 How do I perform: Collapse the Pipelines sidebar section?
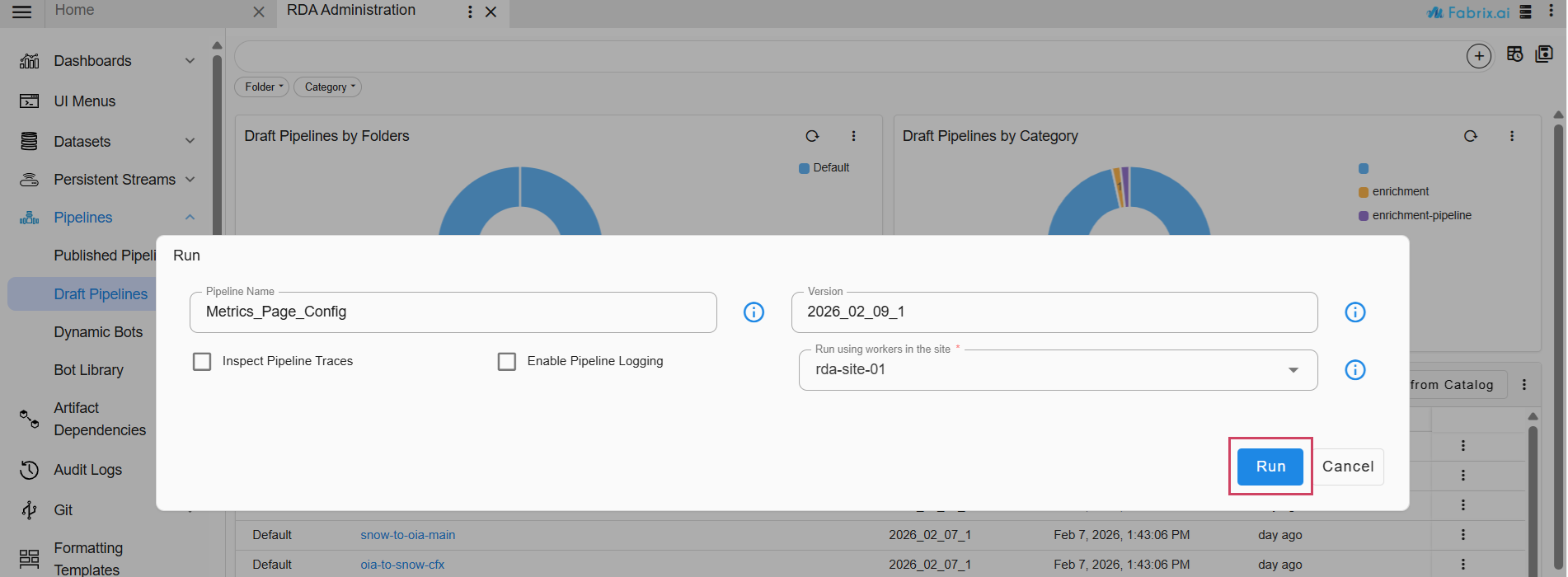point(190,218)
